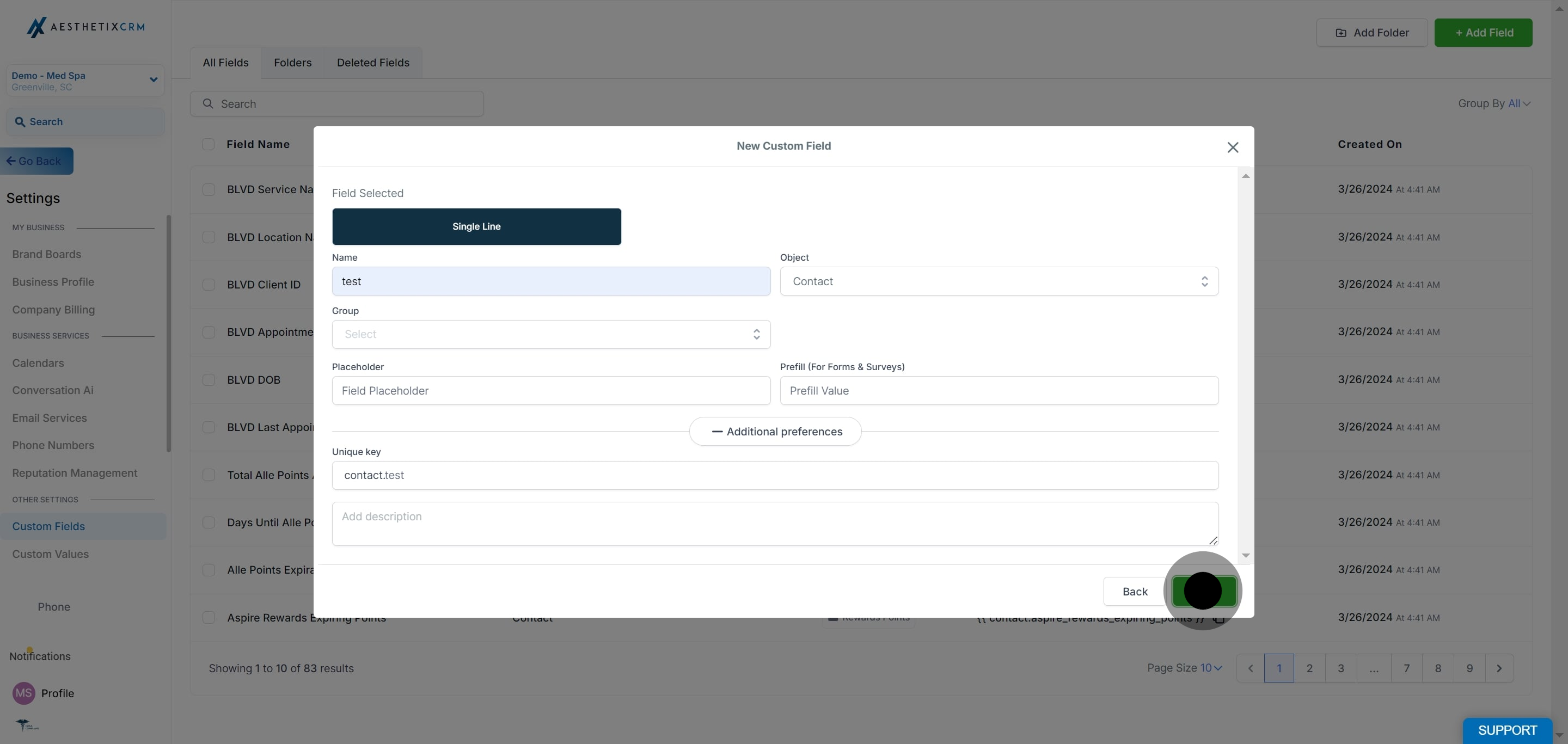The image size is (1568, 744).
Task: Click the Go Back arrow button
Action: point(36,161)
